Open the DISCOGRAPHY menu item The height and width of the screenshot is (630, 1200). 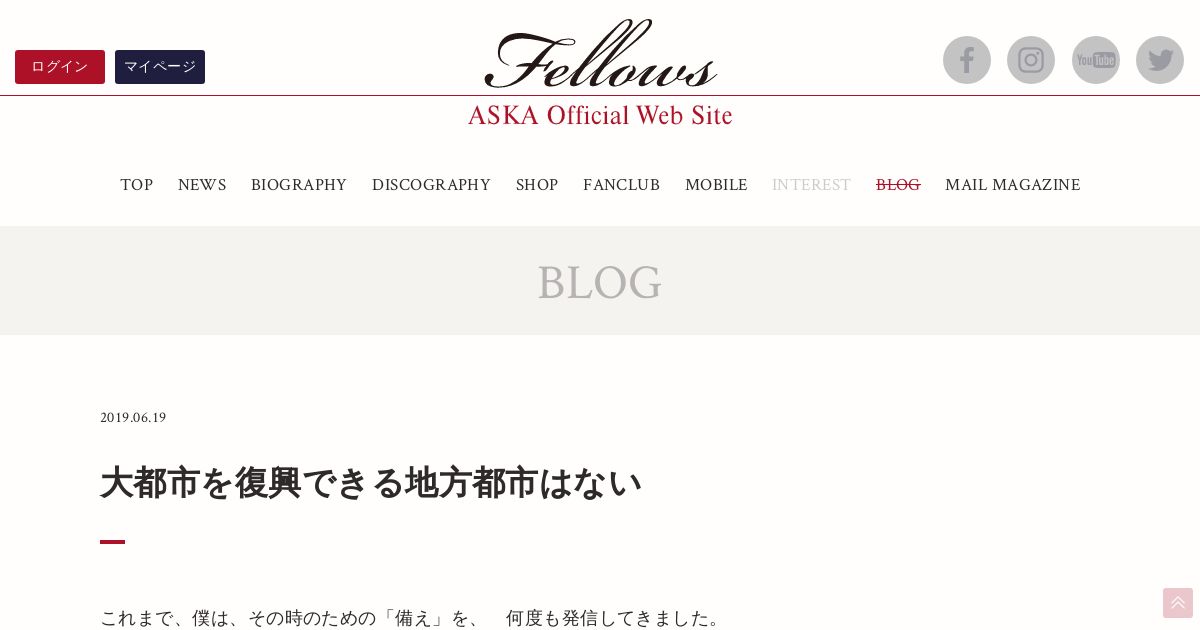click(431, 185)
